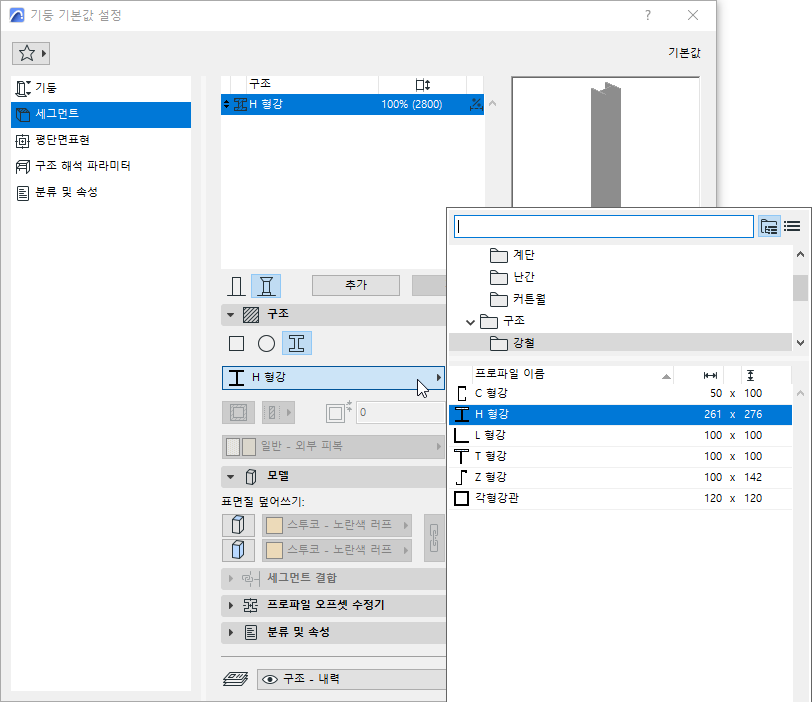
Task: Select the 강철 folder
Action: [x=620, y=343]
